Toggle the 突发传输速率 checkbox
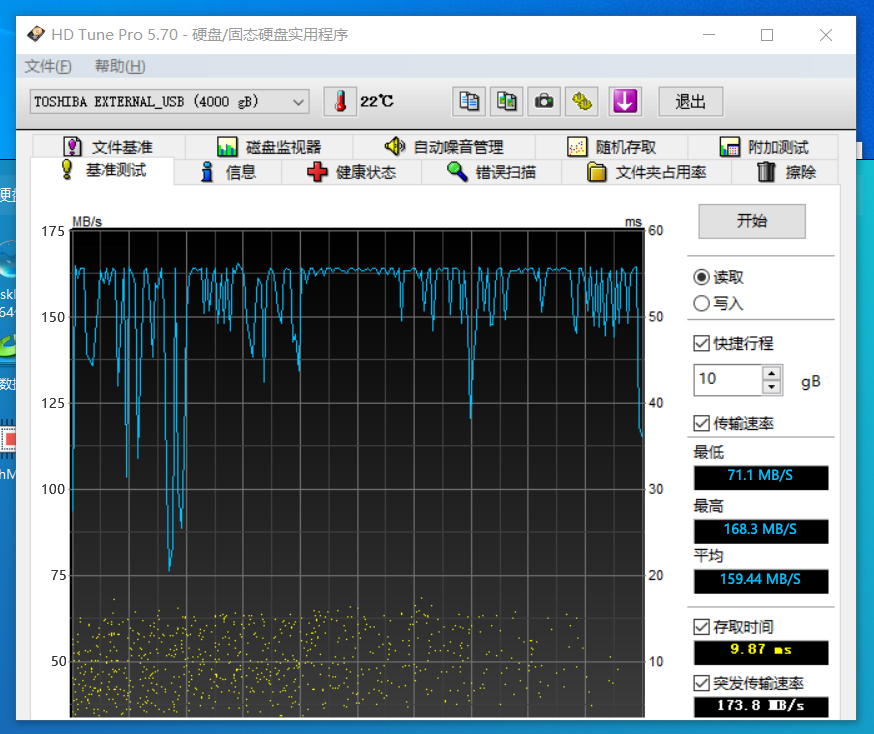This screenshot has width=874, height=734. 701,683
